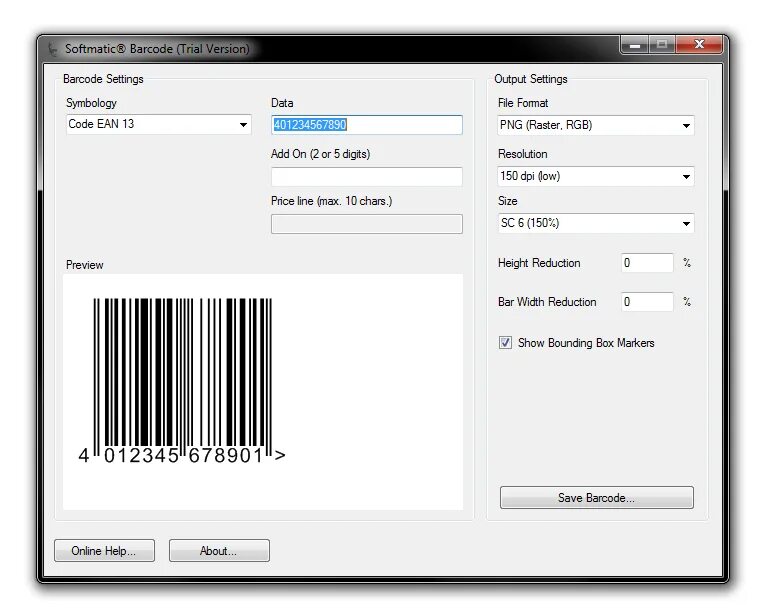This screenshot has width=766, height=614.
Task: Open the File Format dropdown
Action: click(x=596, y=126)
